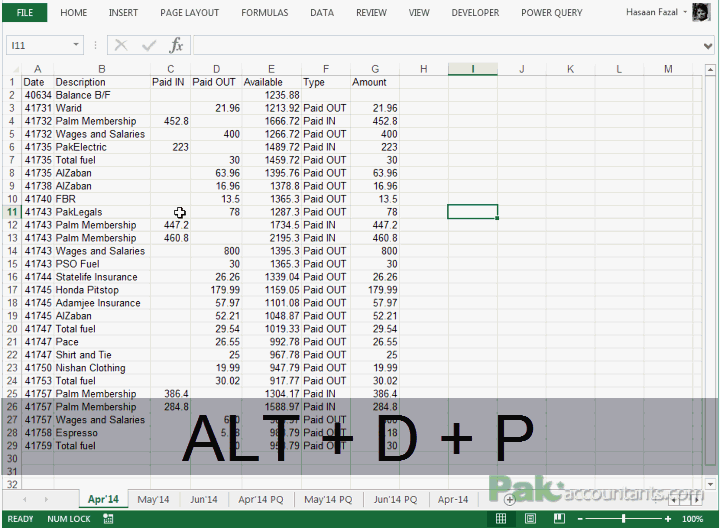Select the Description header cell

click(x=102, y=82)
